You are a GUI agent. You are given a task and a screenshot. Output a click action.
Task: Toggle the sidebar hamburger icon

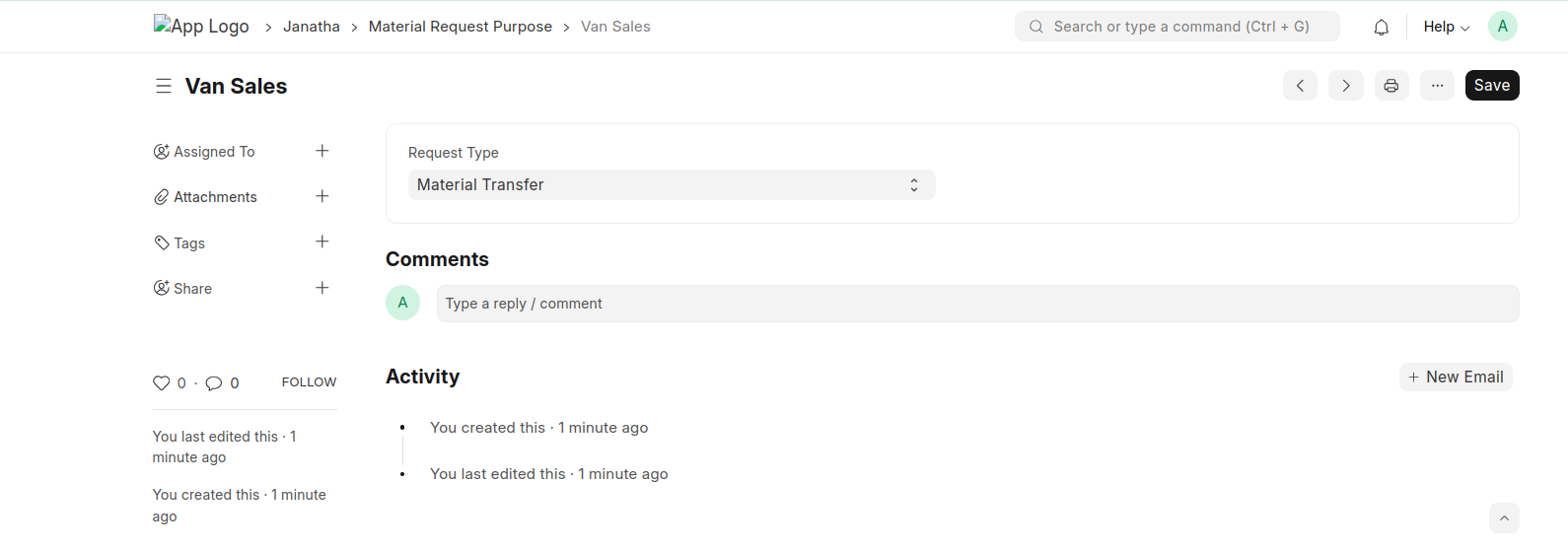(164, 87)
